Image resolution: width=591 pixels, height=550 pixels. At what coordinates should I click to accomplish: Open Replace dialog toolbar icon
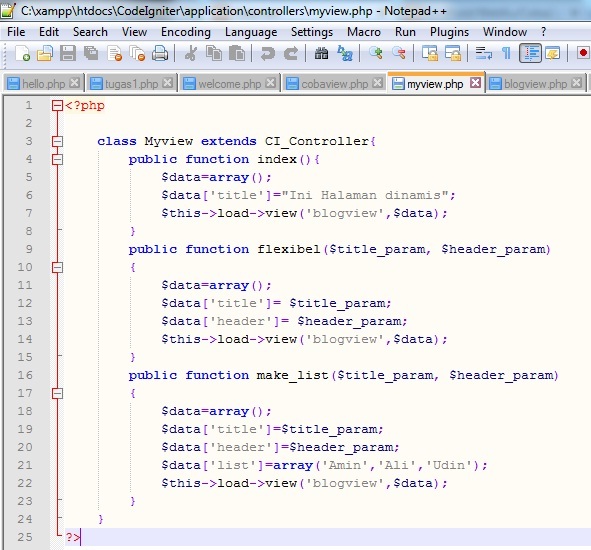pyautogui.click(x=345, y=53)
